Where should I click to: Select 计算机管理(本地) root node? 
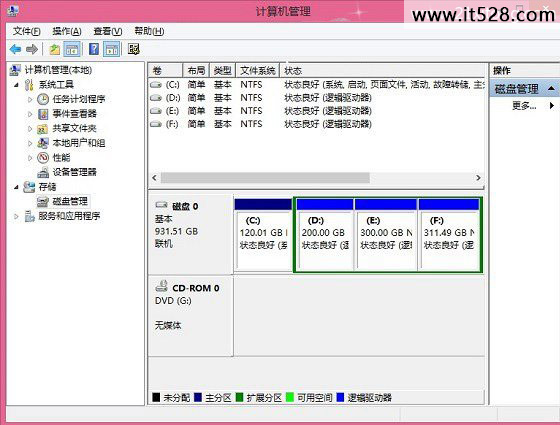(58, 70)
